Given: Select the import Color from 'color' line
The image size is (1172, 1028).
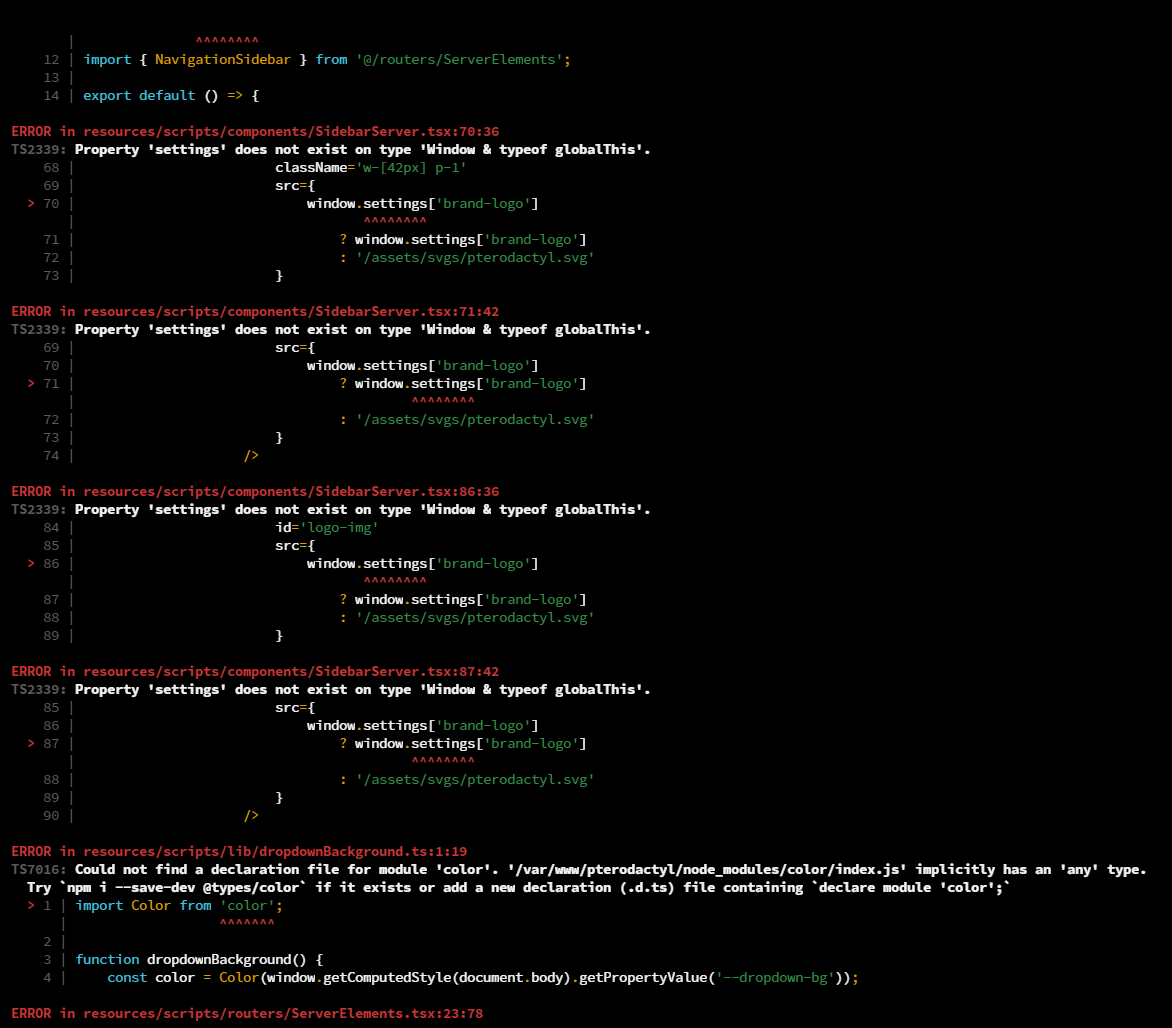Looking at the screenshot, I should point(179,905).
